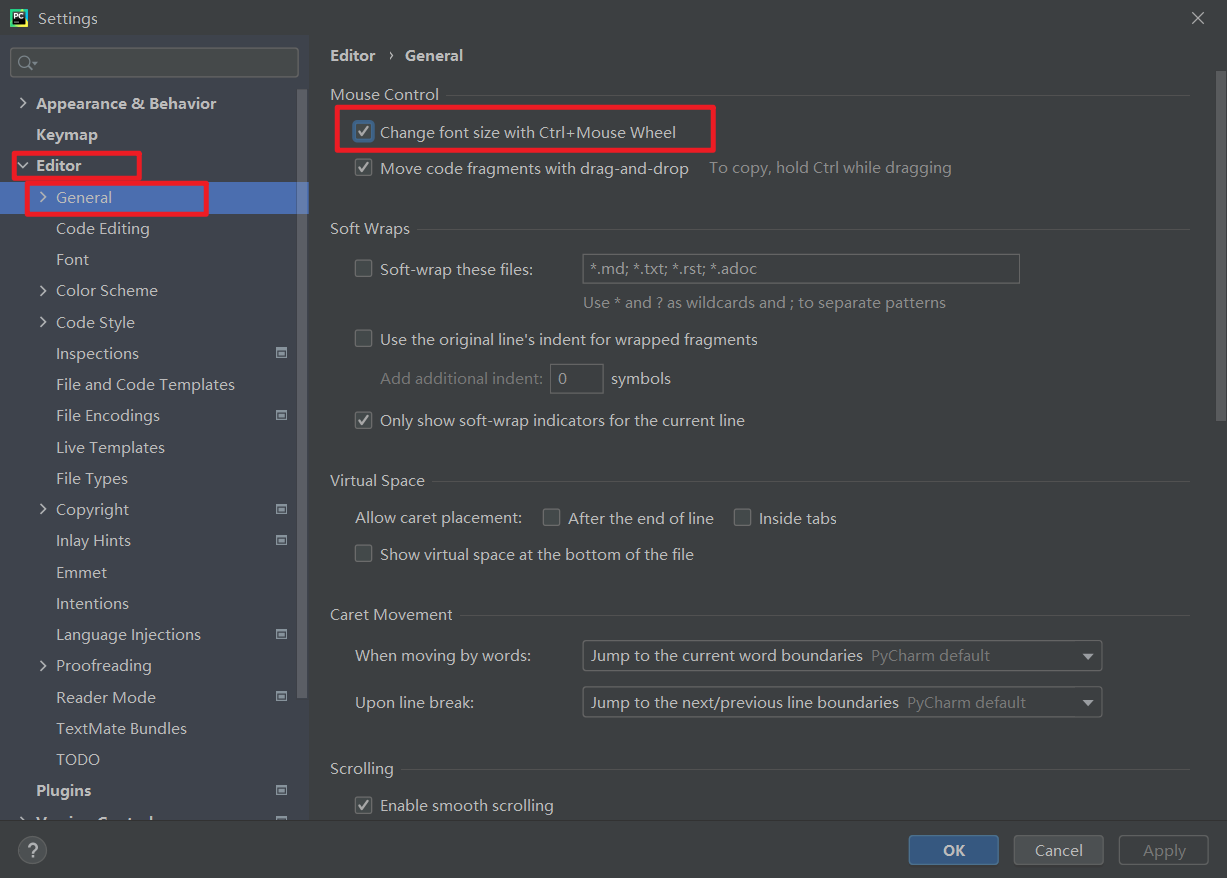Click the help question mark icon
The image size is (1227, 878).
[32, 851]
